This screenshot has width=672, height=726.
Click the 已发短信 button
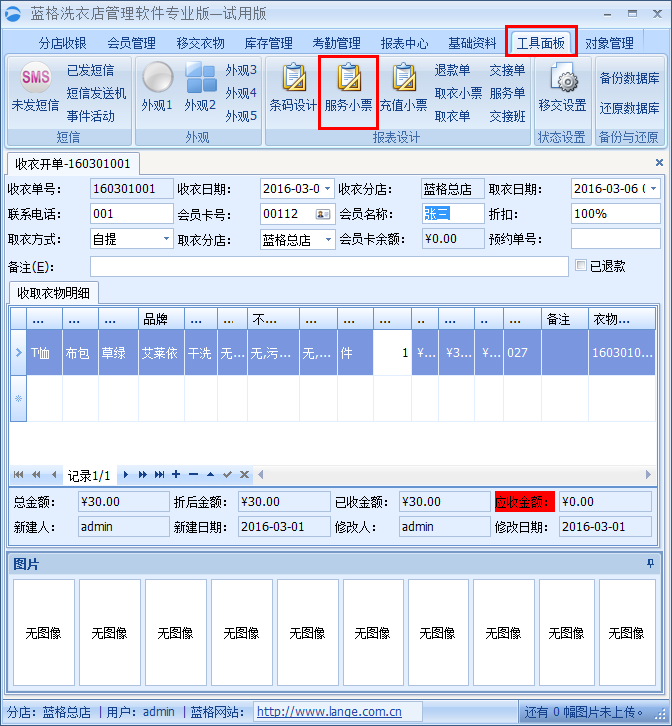(x=91, y=70)
